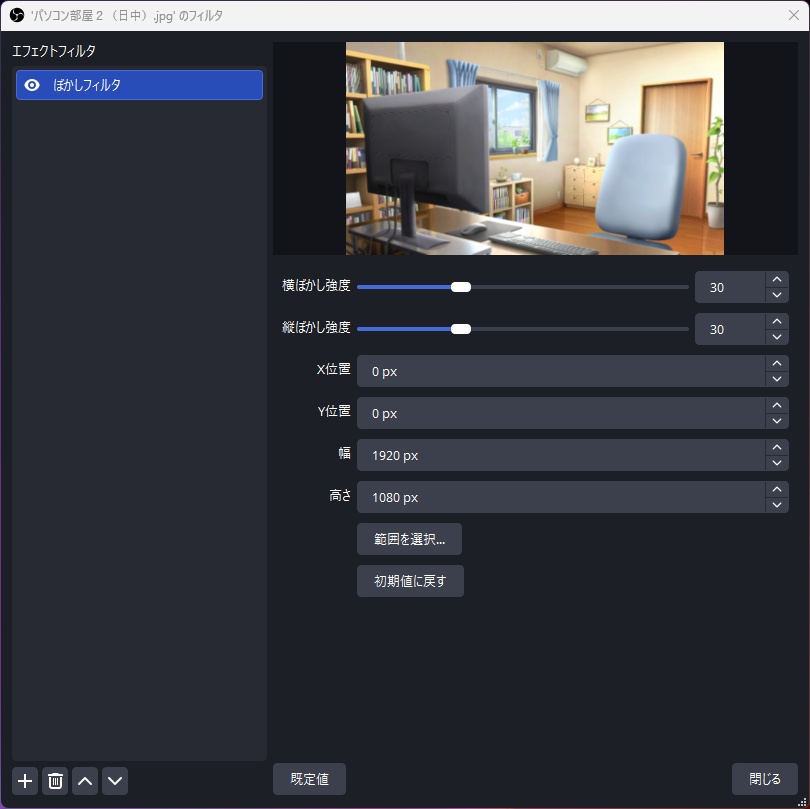Image resolution: width=810 pixels, height=809 pixels.
Task: Decrease X位置 with the down stepper
Action: [x=777, y=379]
